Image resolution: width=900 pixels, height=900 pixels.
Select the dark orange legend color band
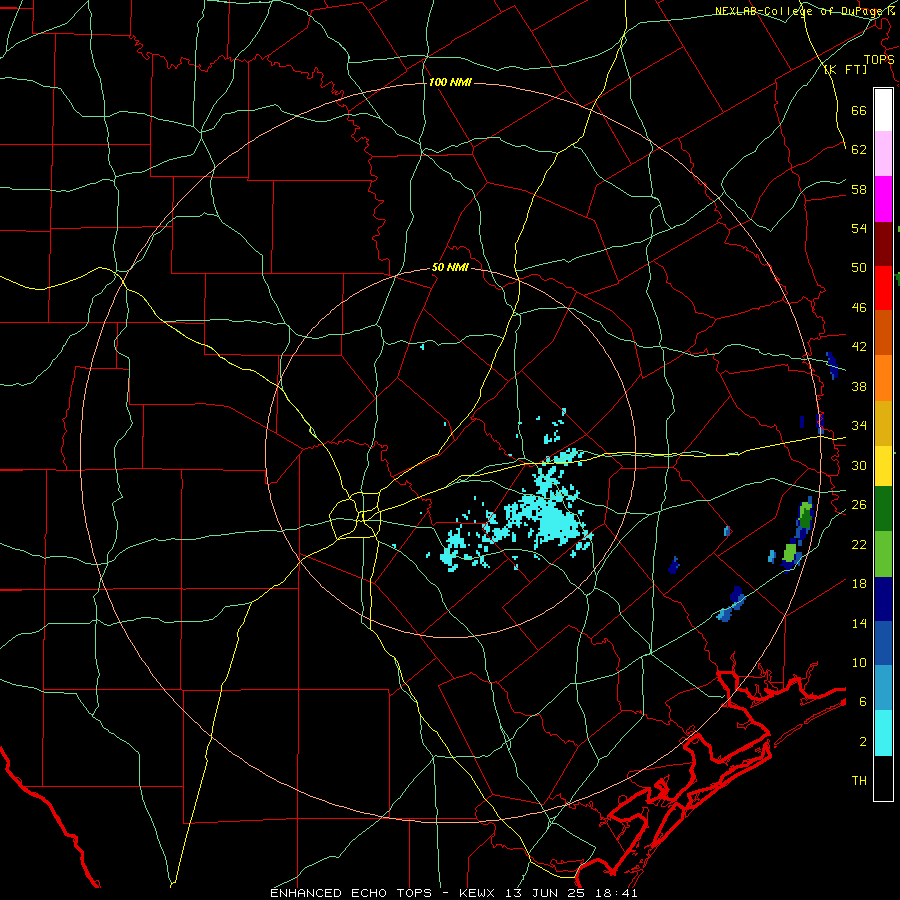(883, 332)
